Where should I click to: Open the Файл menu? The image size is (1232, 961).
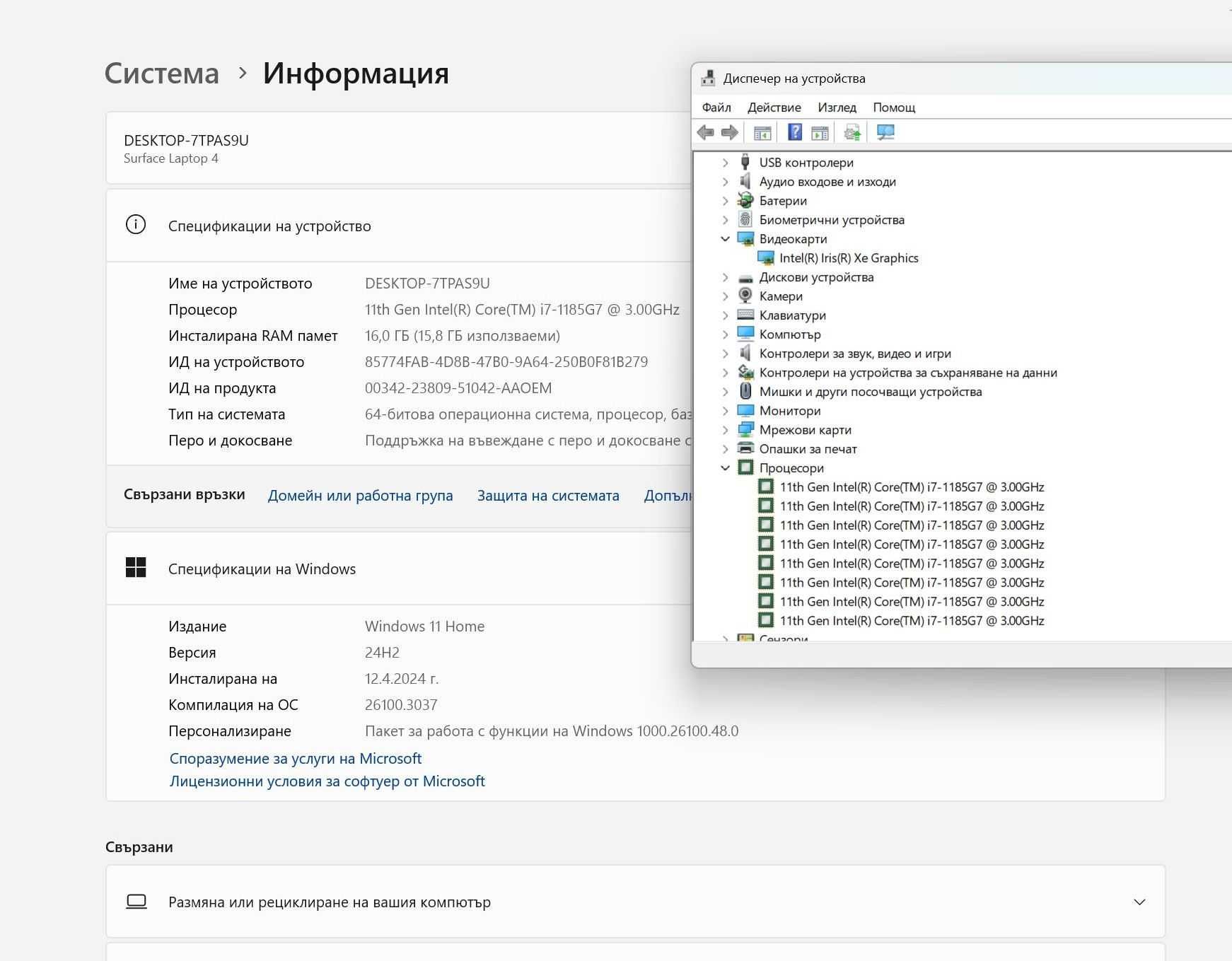[716, 107]
